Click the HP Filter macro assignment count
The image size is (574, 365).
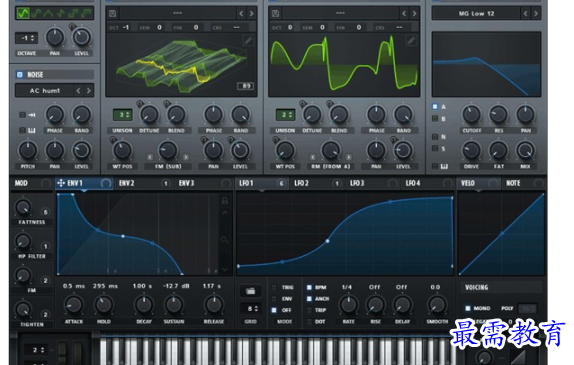pyautogui.click(x=45, y=246)
